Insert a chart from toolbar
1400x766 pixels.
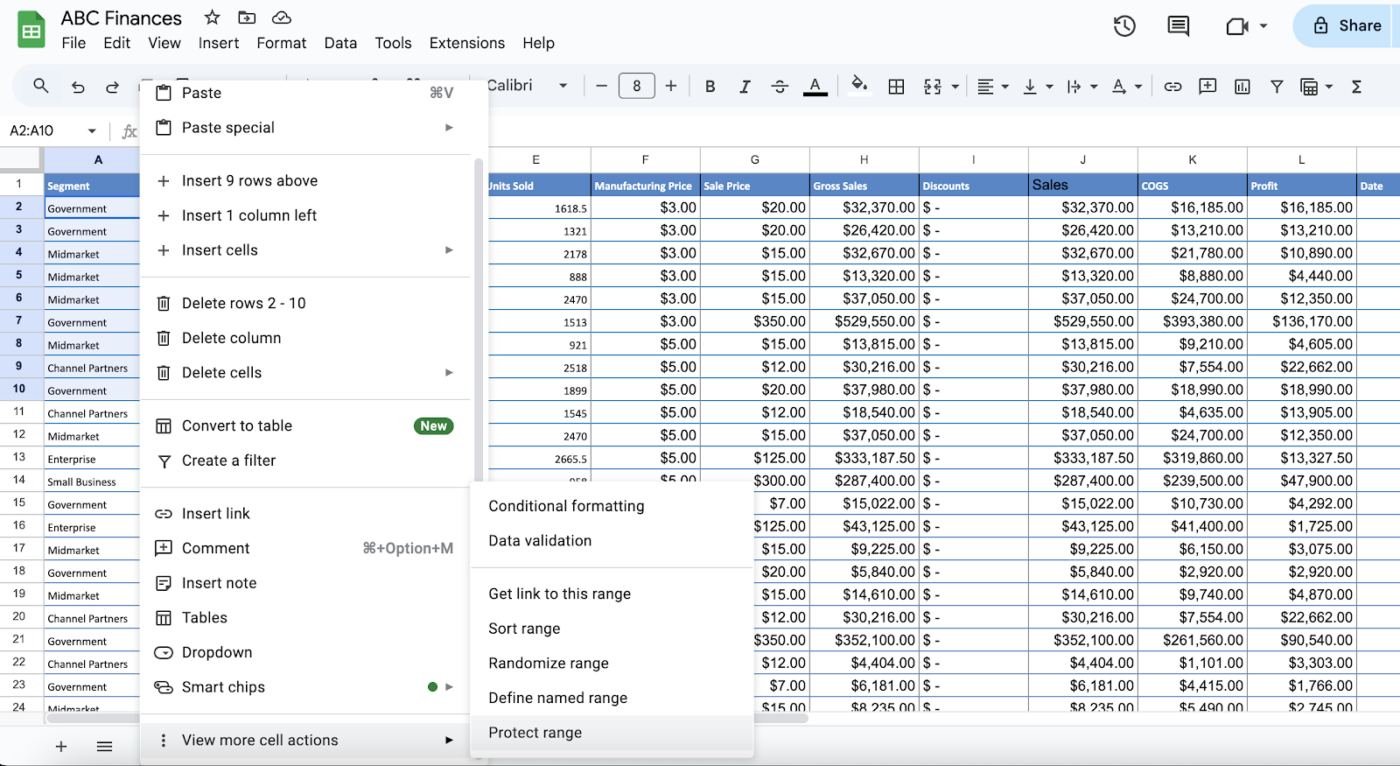(1242, 87)
